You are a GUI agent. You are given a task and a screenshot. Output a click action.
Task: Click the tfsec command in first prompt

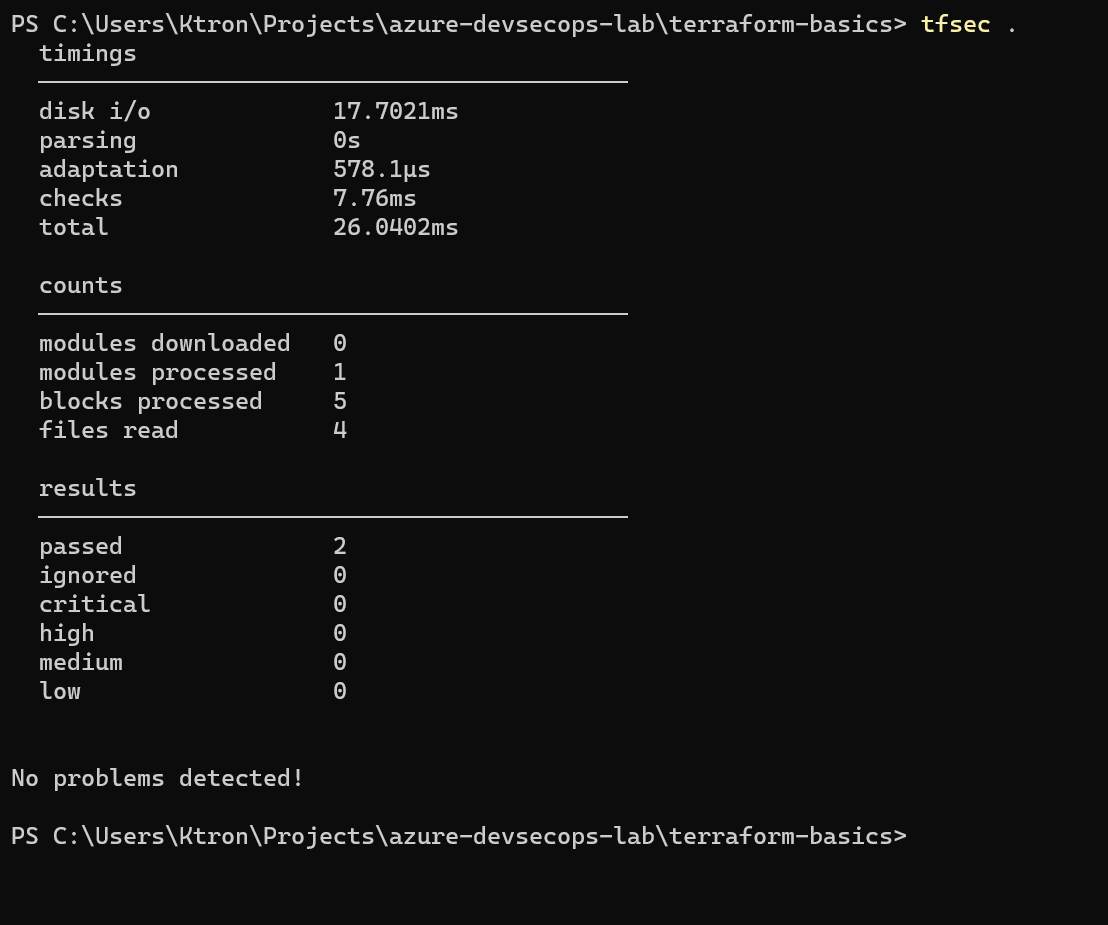(955, 25)
